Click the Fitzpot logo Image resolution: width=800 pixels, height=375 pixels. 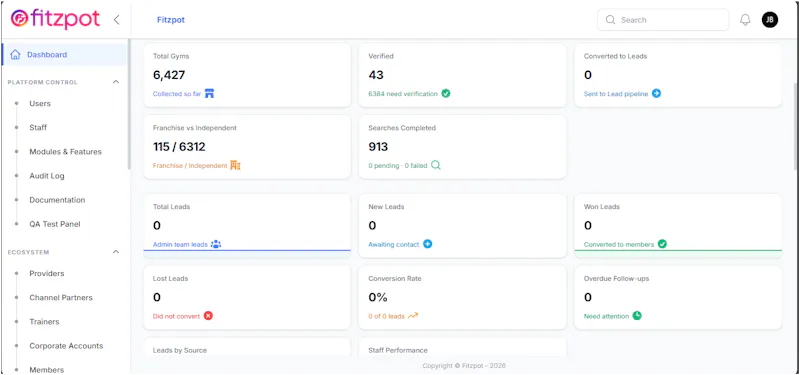point(55,19)
